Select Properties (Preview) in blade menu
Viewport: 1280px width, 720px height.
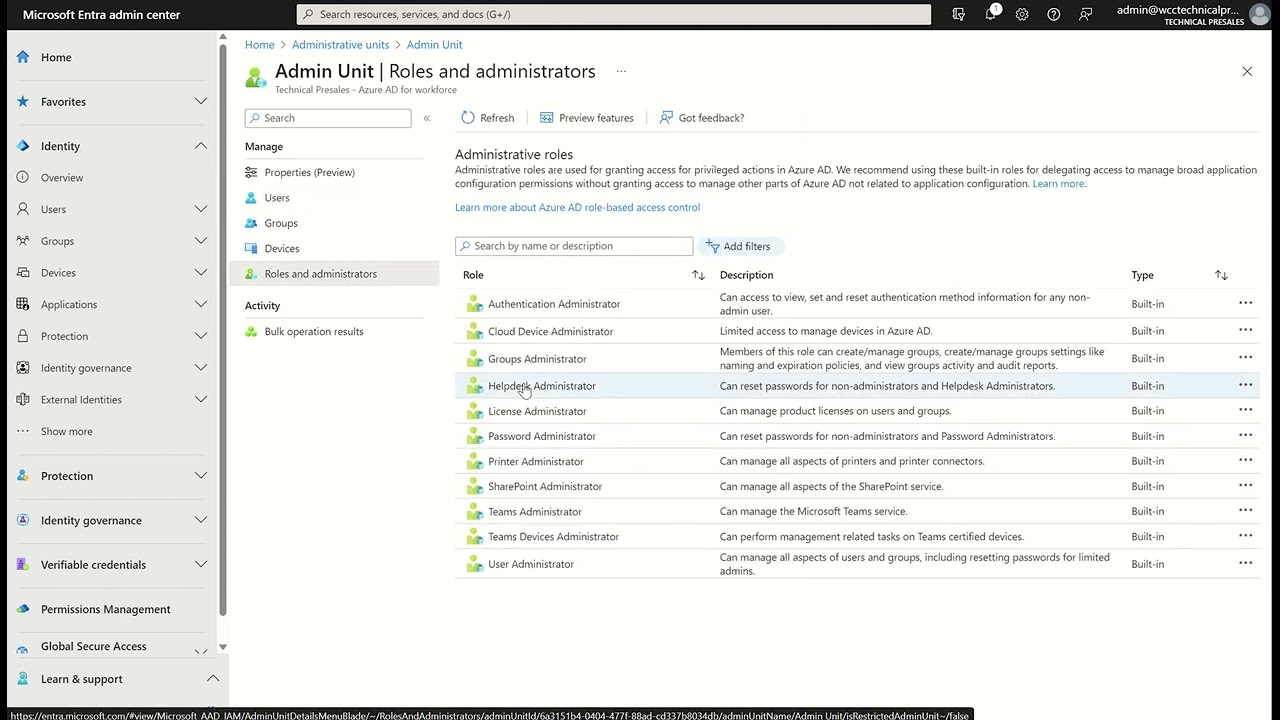tap(309, 172)
